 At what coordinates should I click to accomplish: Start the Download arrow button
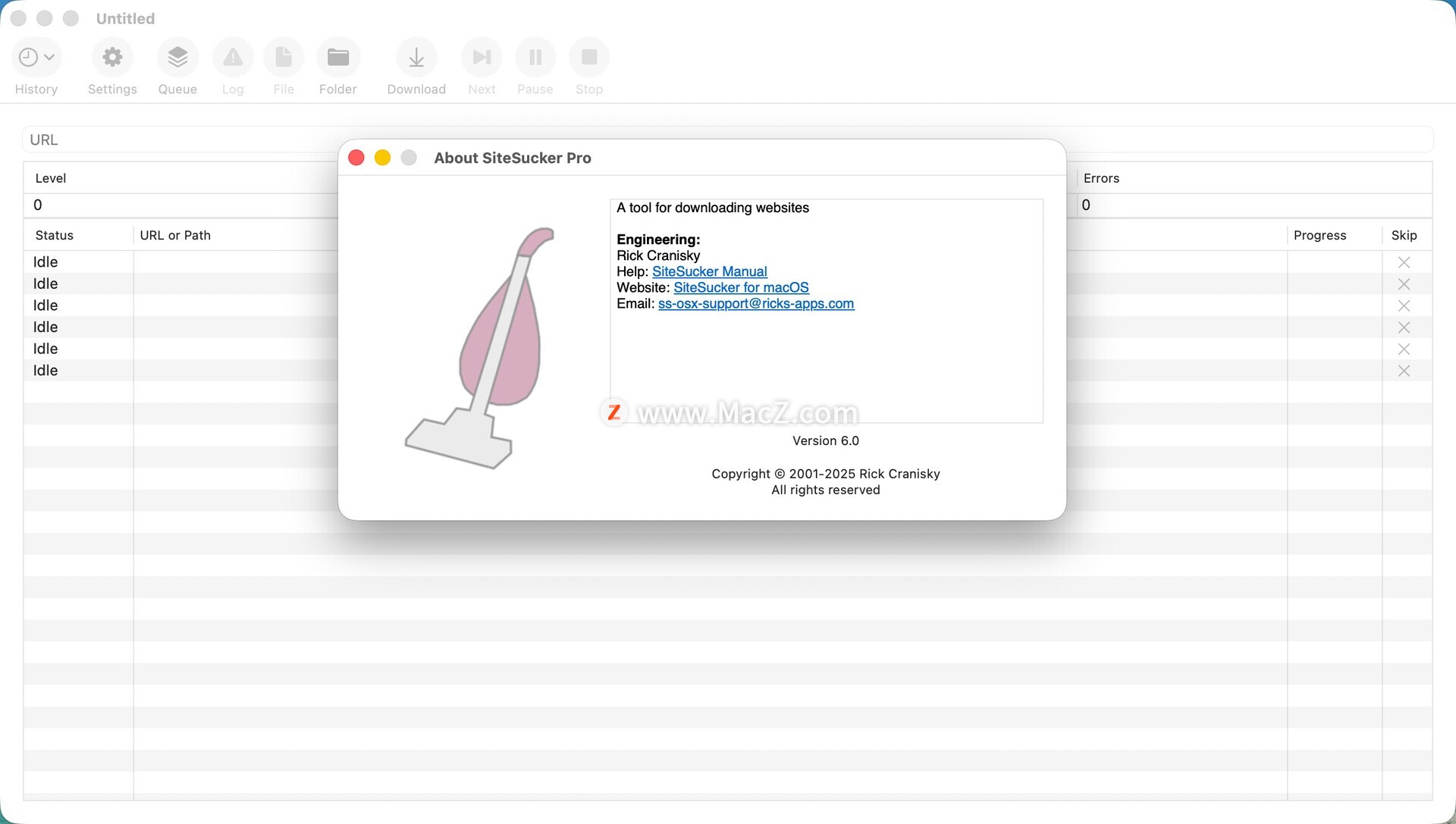(416, 58)
